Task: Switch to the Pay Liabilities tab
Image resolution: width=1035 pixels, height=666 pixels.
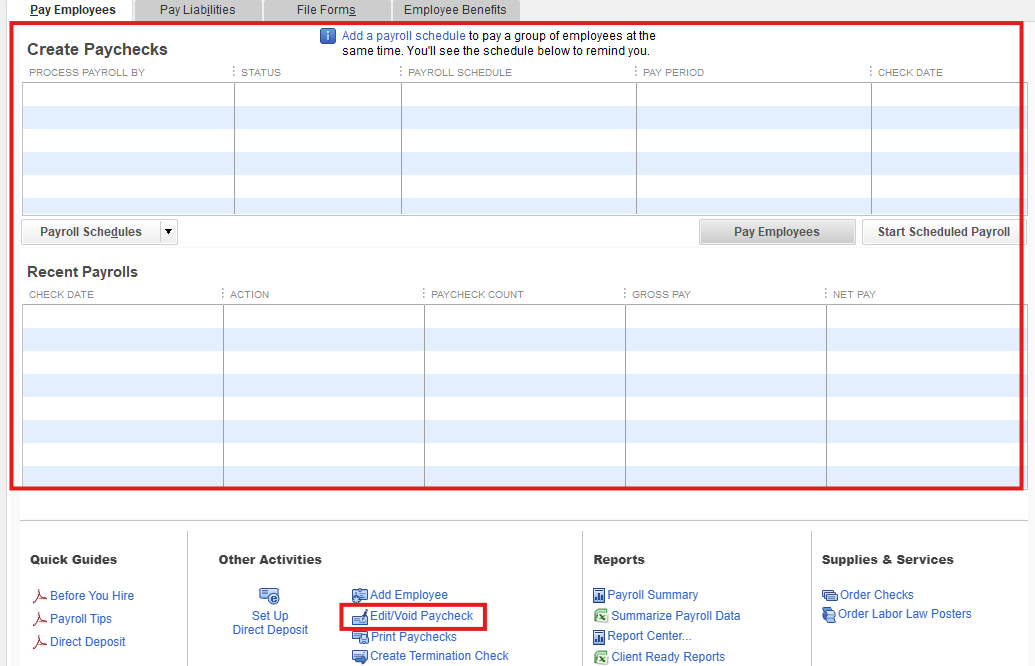Action: tap(198, 10)
